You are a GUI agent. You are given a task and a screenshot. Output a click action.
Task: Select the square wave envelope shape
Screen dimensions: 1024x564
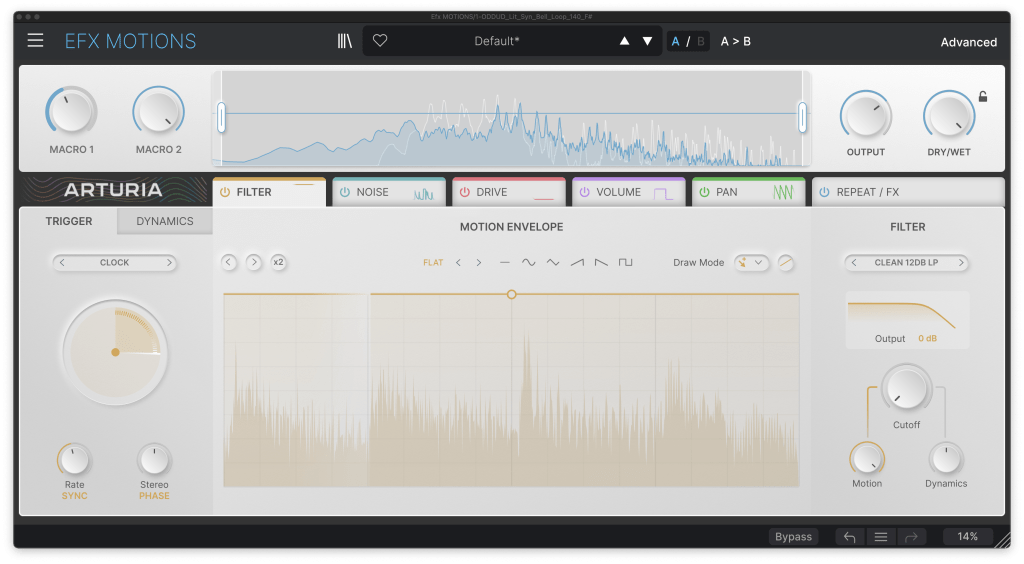click(x=625, y=263)
